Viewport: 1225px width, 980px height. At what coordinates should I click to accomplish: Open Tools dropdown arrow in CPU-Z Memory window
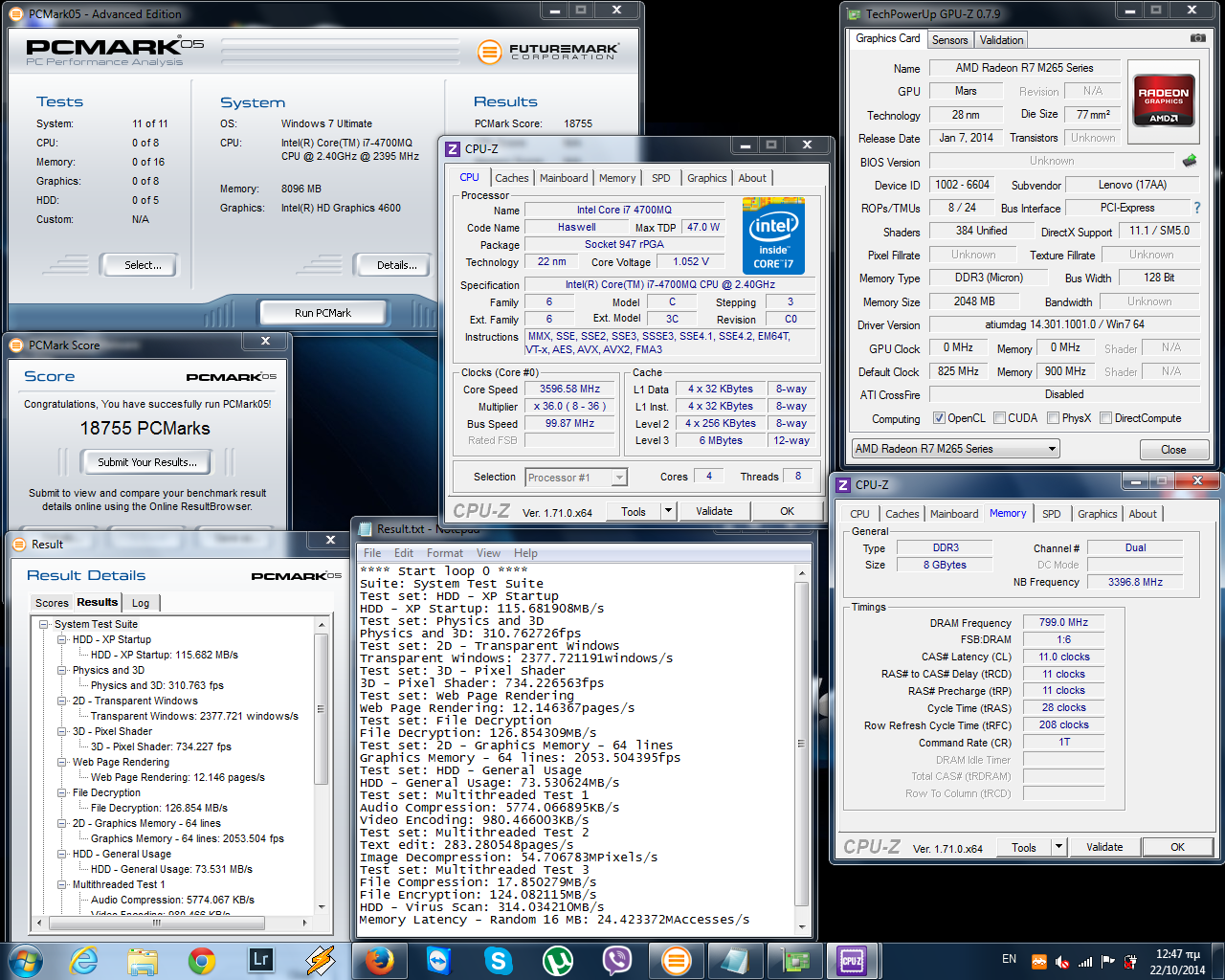click(1059, 847)
